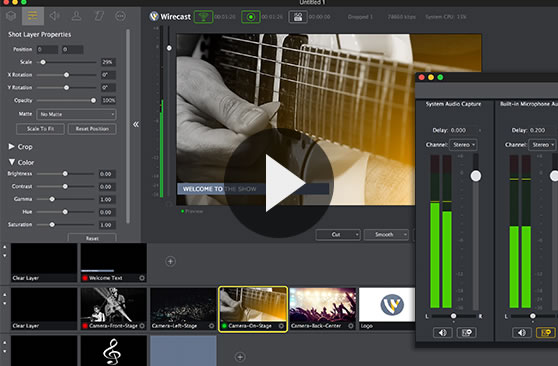Adjust System Audio Capture volume fader
This screenshot has width=558, height=366.
[476, 176]
